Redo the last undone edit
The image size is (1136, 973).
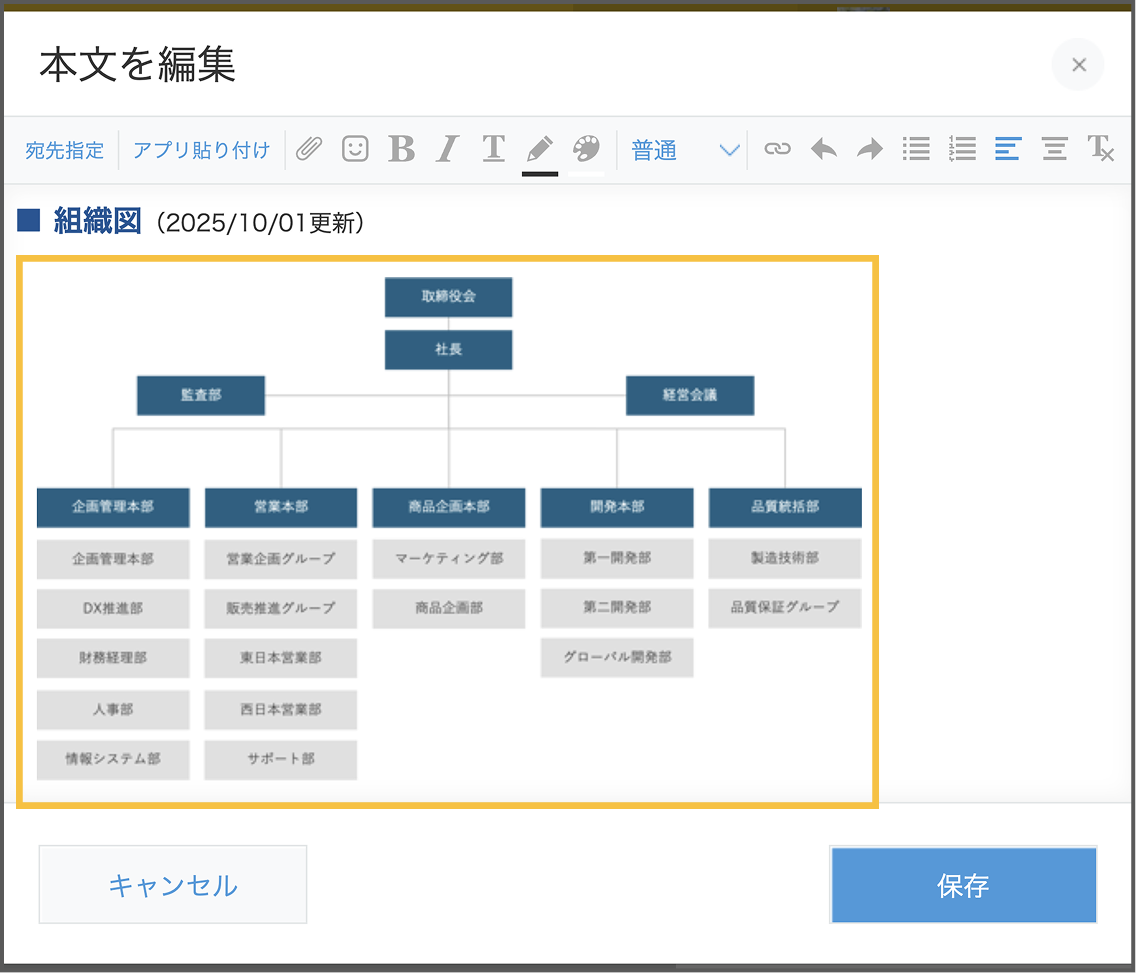click(868, 148)
